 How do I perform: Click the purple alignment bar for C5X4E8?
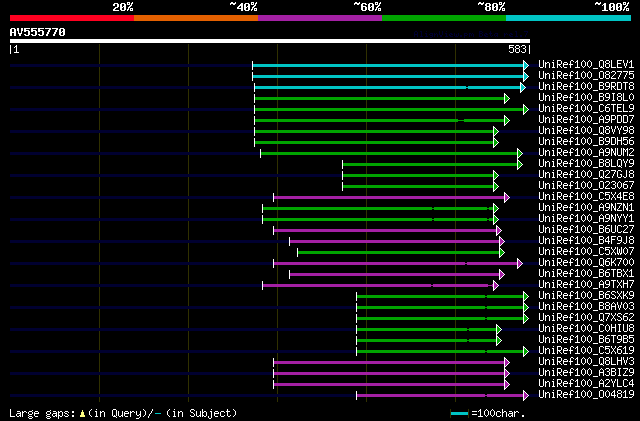389,198
